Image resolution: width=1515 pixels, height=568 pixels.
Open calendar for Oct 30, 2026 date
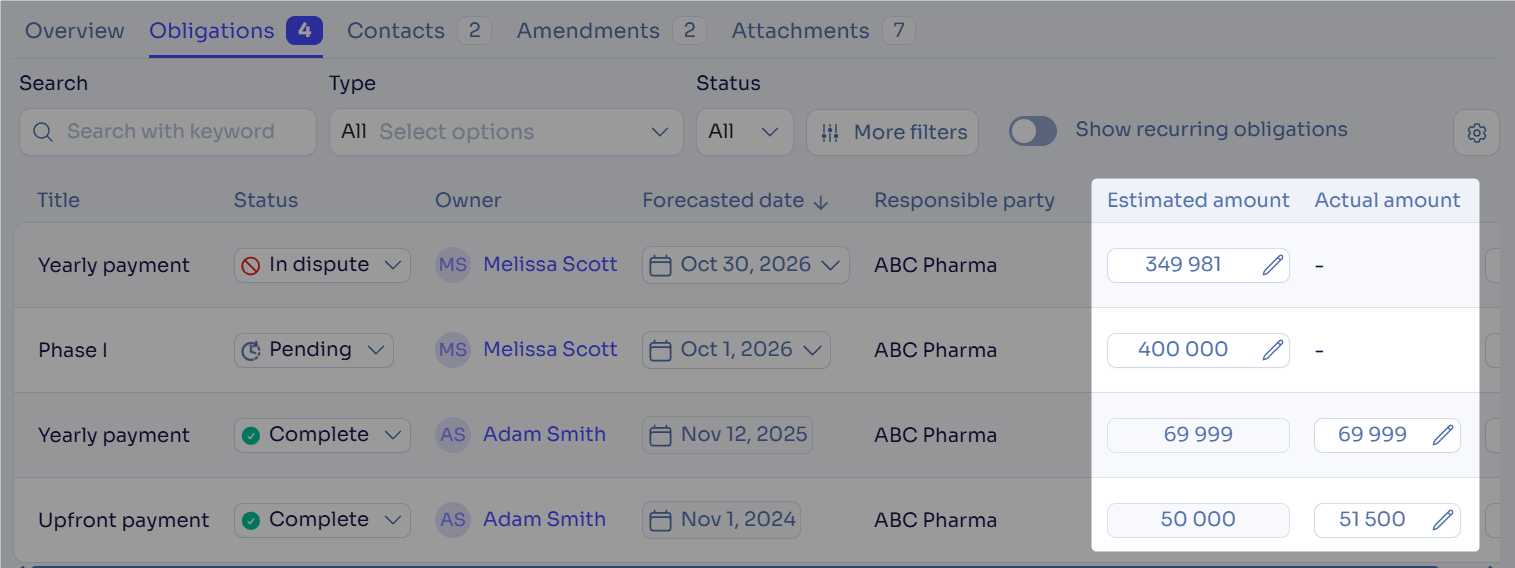pyautogui.click(x=660, y=266)
